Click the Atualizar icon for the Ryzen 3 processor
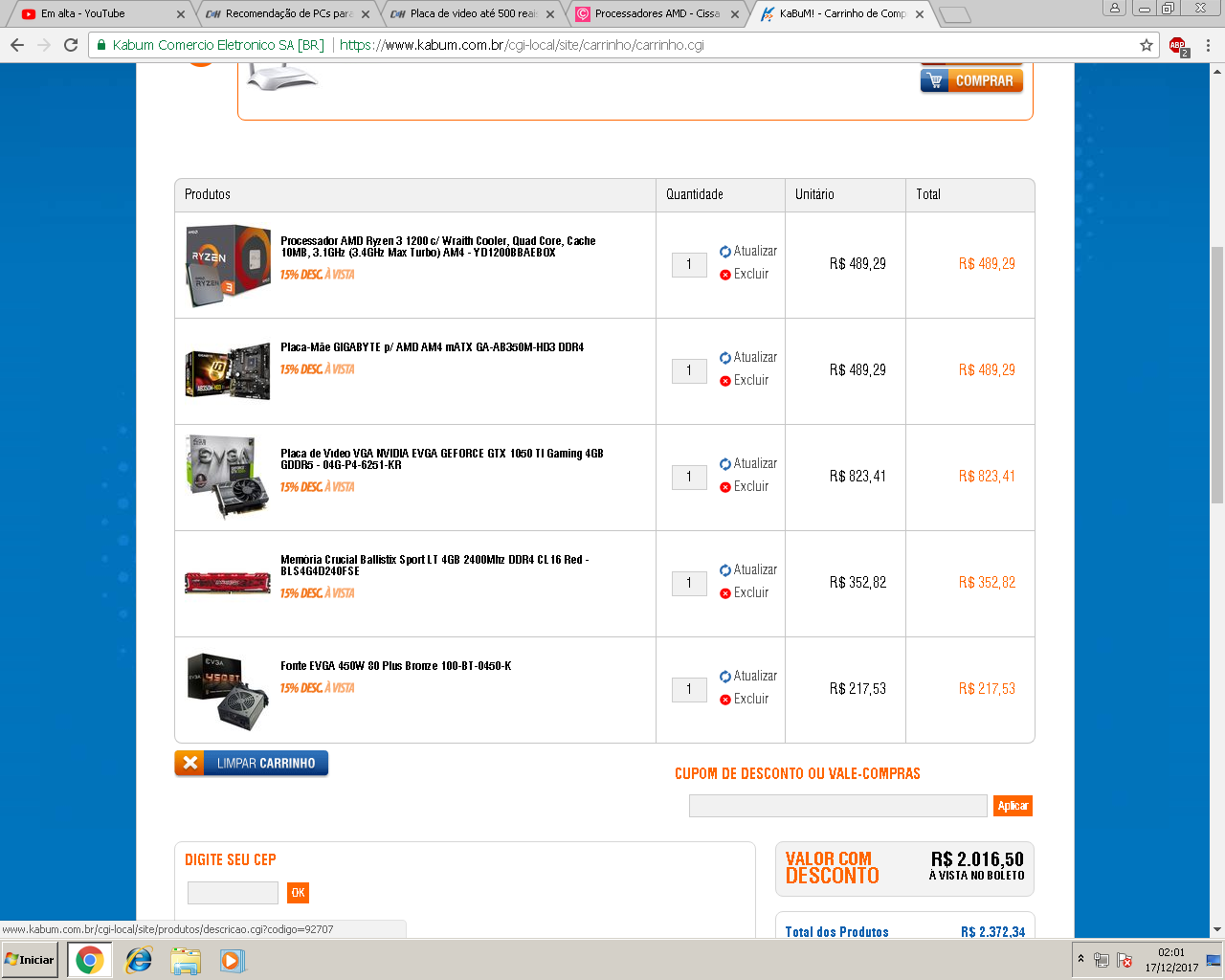 click(725, 252)
